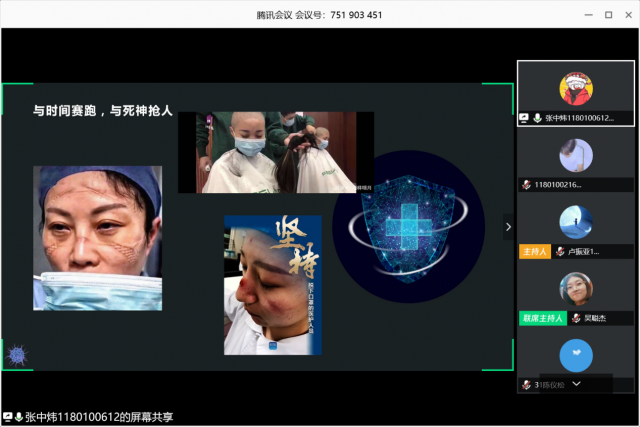640x427 pixels.
Task: Click microphone icon in bottom status label
Action: coord(18,417)
